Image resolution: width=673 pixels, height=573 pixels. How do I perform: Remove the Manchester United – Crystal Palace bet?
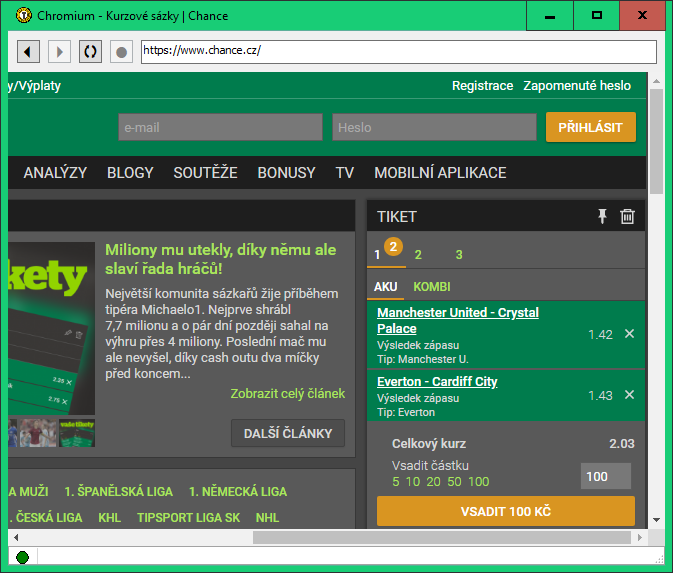[629, 333]
